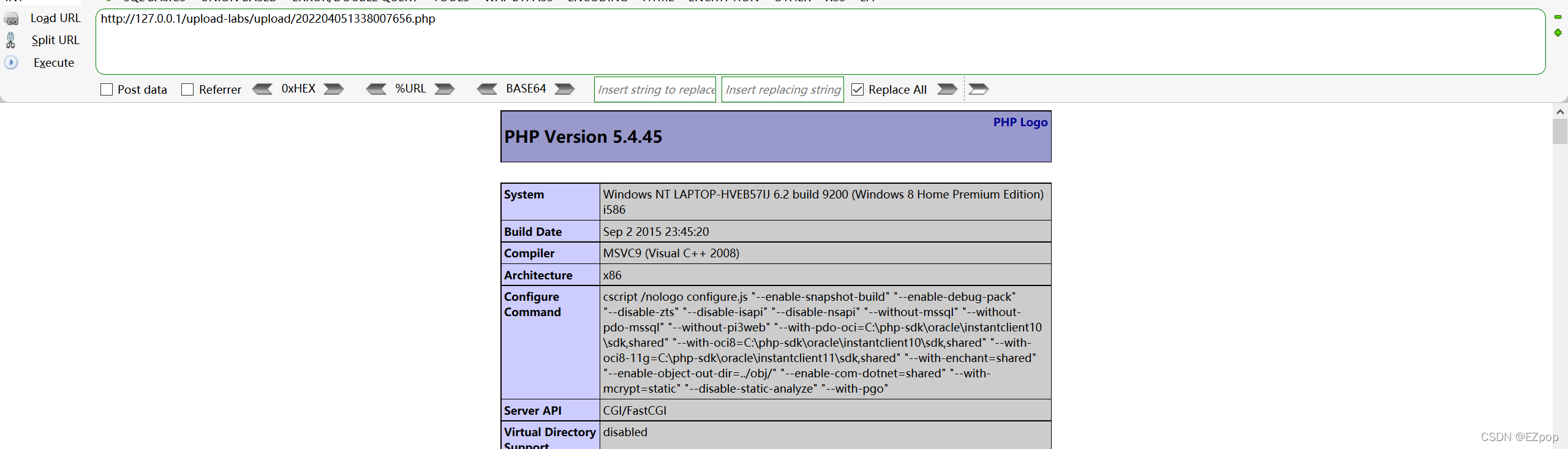The width and height of the screenshot is (1568, 449).
Task: Click the right arrow beside BASE64
Action: pyautogui.click(x=565, y=89)
